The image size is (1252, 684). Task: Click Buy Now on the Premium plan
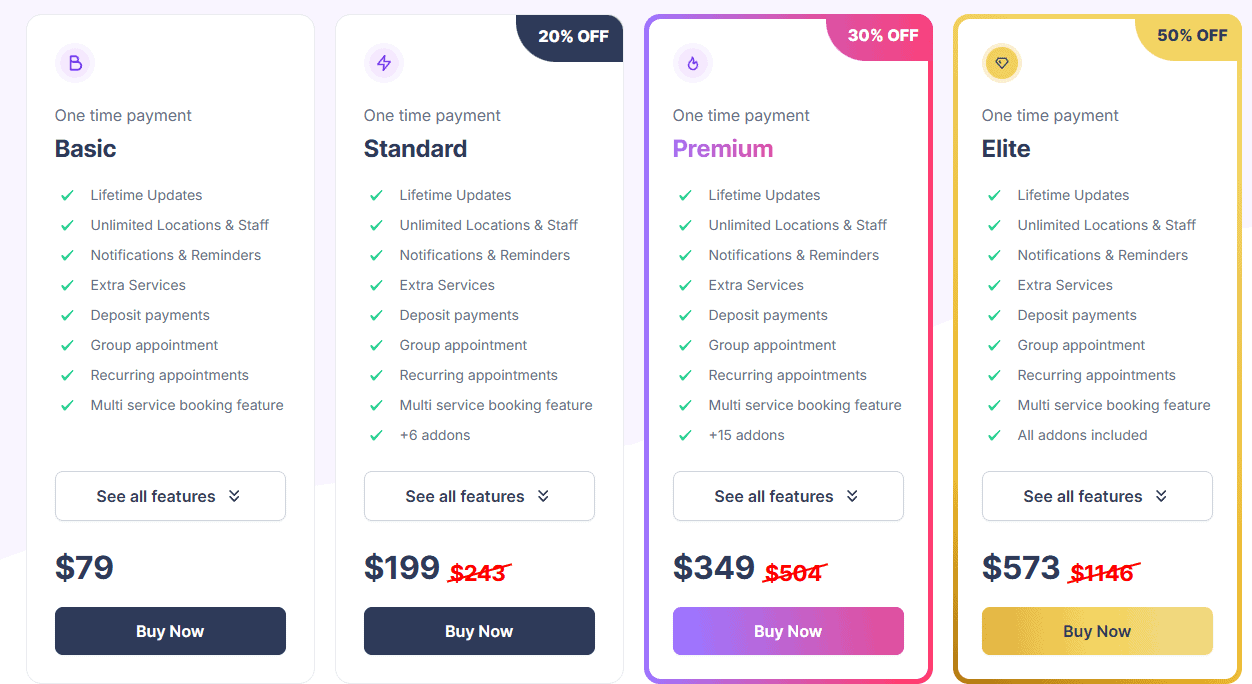tap(788, 631)
